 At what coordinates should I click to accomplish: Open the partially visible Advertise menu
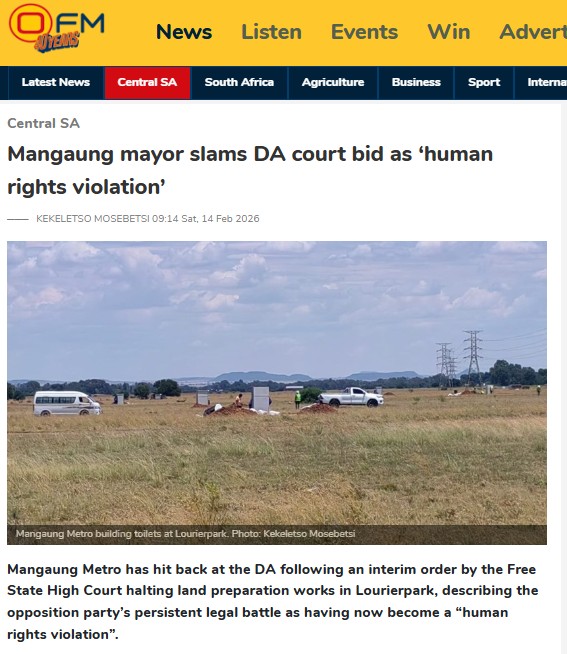click(533, 32)
